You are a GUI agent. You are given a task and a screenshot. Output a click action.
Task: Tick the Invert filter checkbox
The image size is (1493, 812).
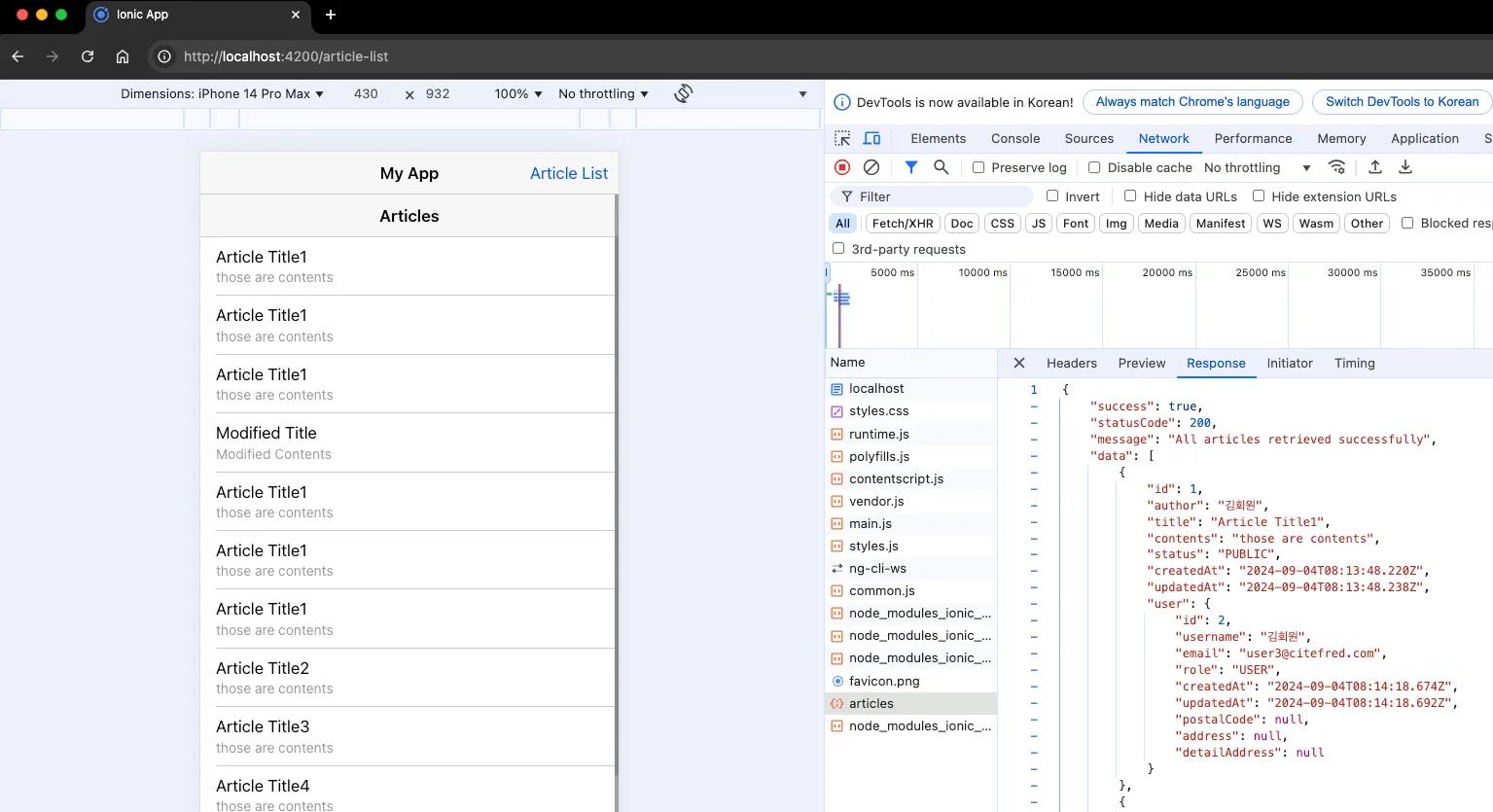tap(1052, 196)
